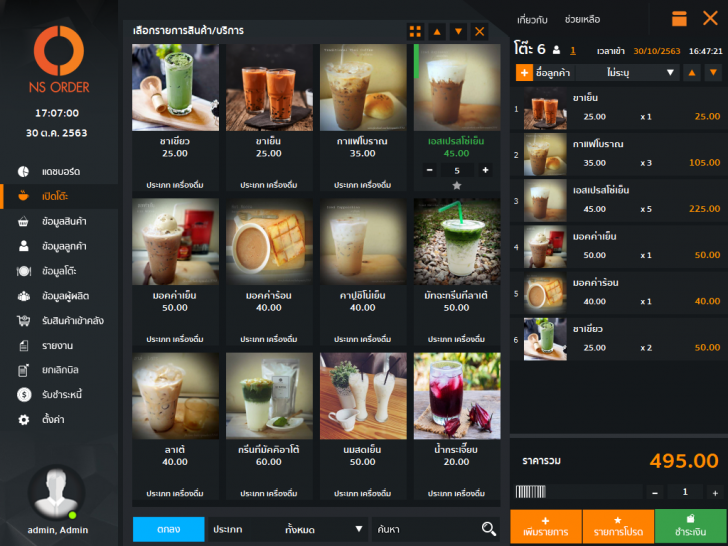
Task: Click the down arrow beside customer dropdown
Action: point(713,73)
